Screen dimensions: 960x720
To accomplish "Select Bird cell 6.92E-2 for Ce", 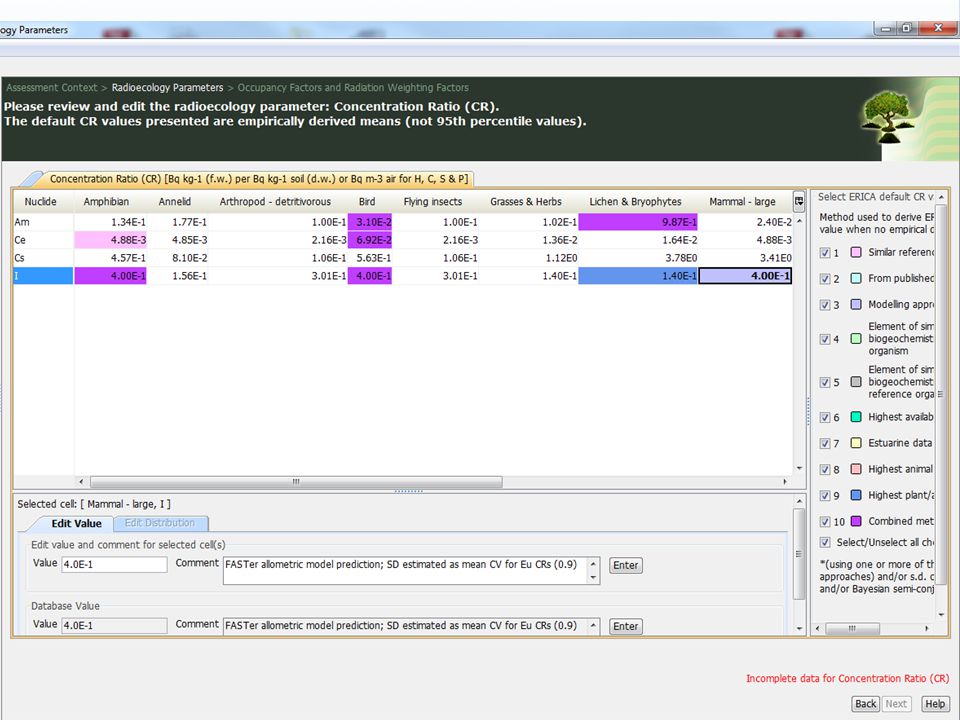I will 370,240.
